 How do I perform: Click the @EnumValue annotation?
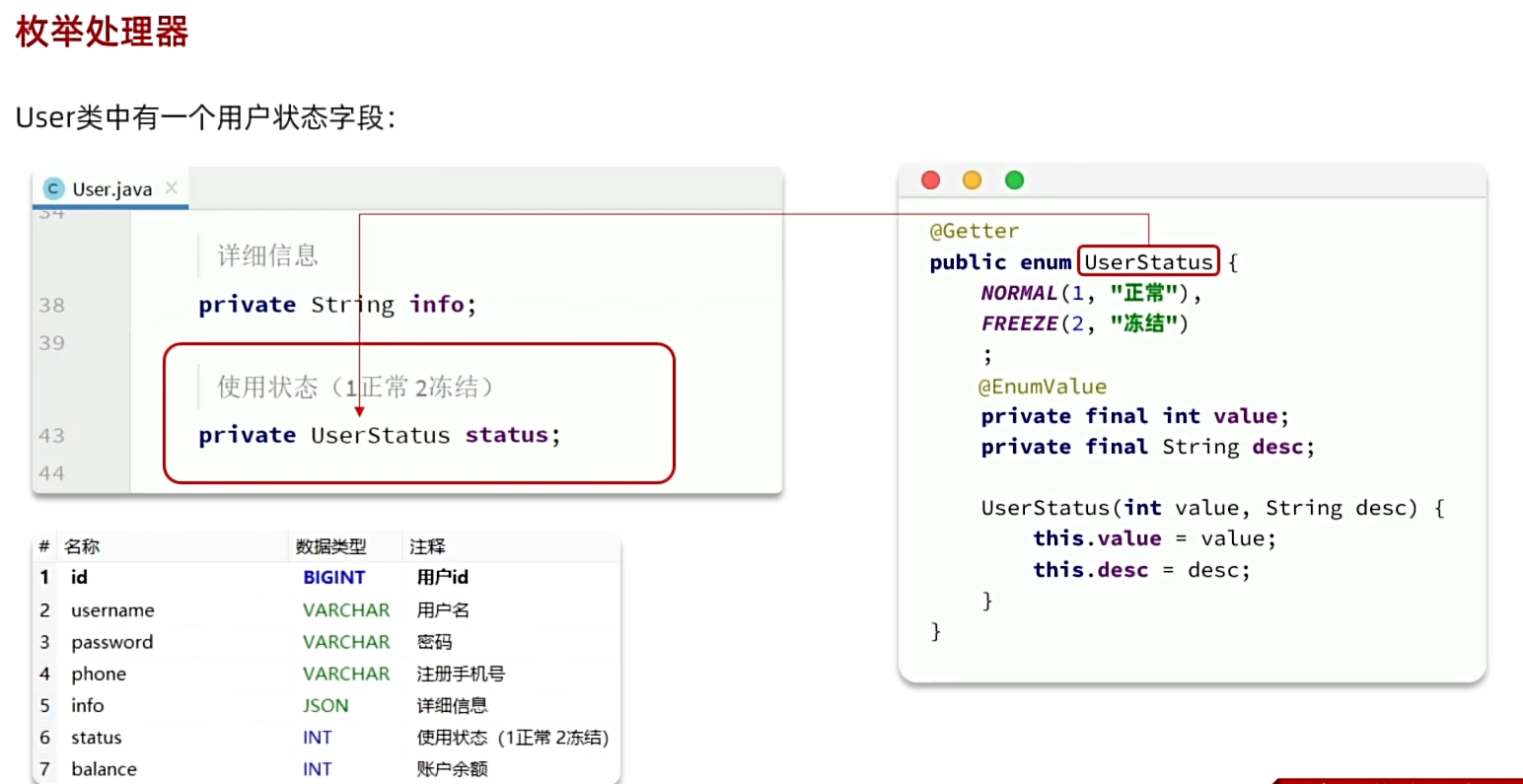pos(1042,387)
